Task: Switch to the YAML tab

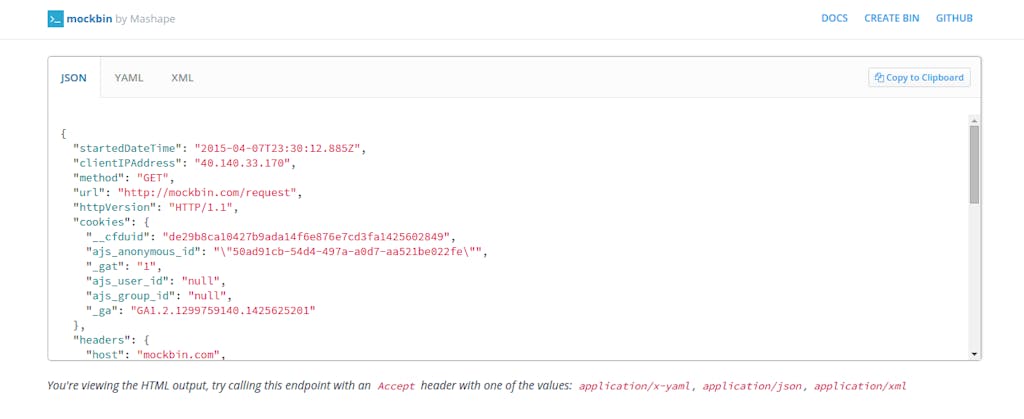Action: pyautogui.click(x=129, y=77)
